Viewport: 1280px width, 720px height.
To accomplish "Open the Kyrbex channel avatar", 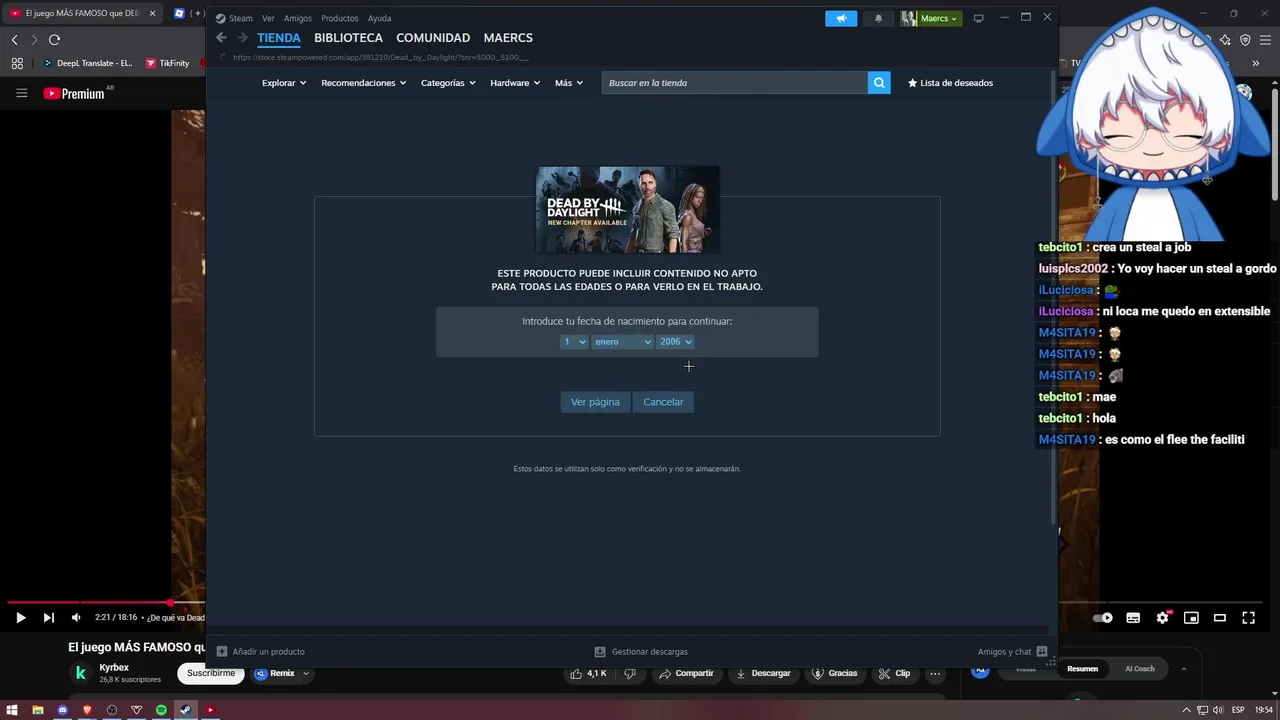I will click(81, 673).
